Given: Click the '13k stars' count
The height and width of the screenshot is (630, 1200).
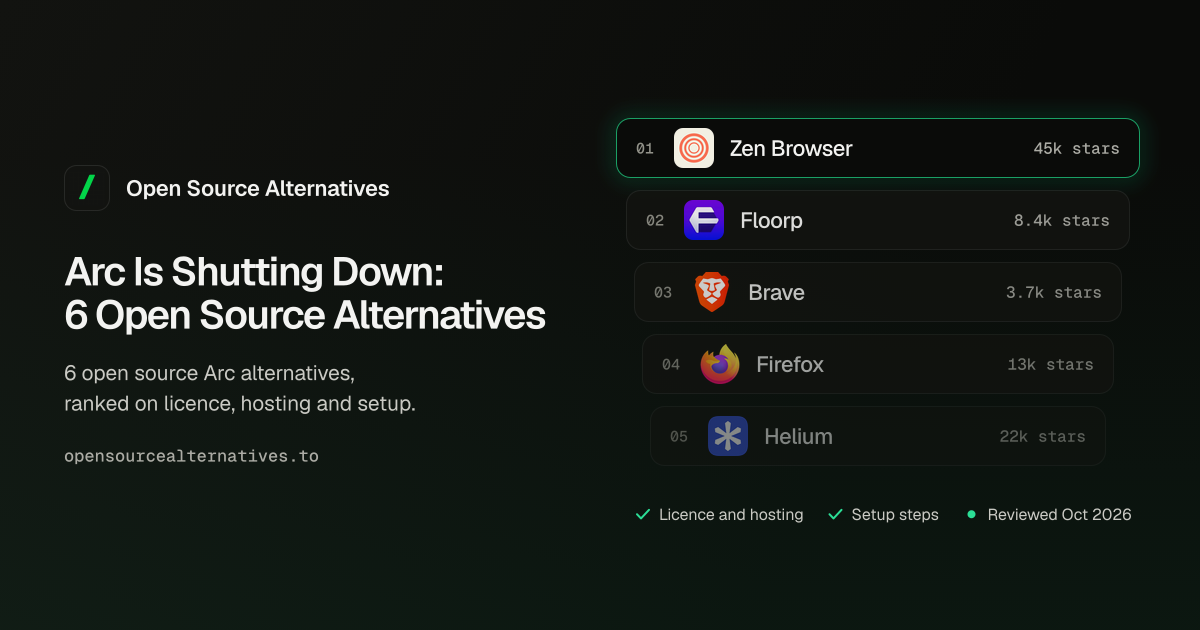Looking at the screenshot, I should click(x=1050, y=364).
